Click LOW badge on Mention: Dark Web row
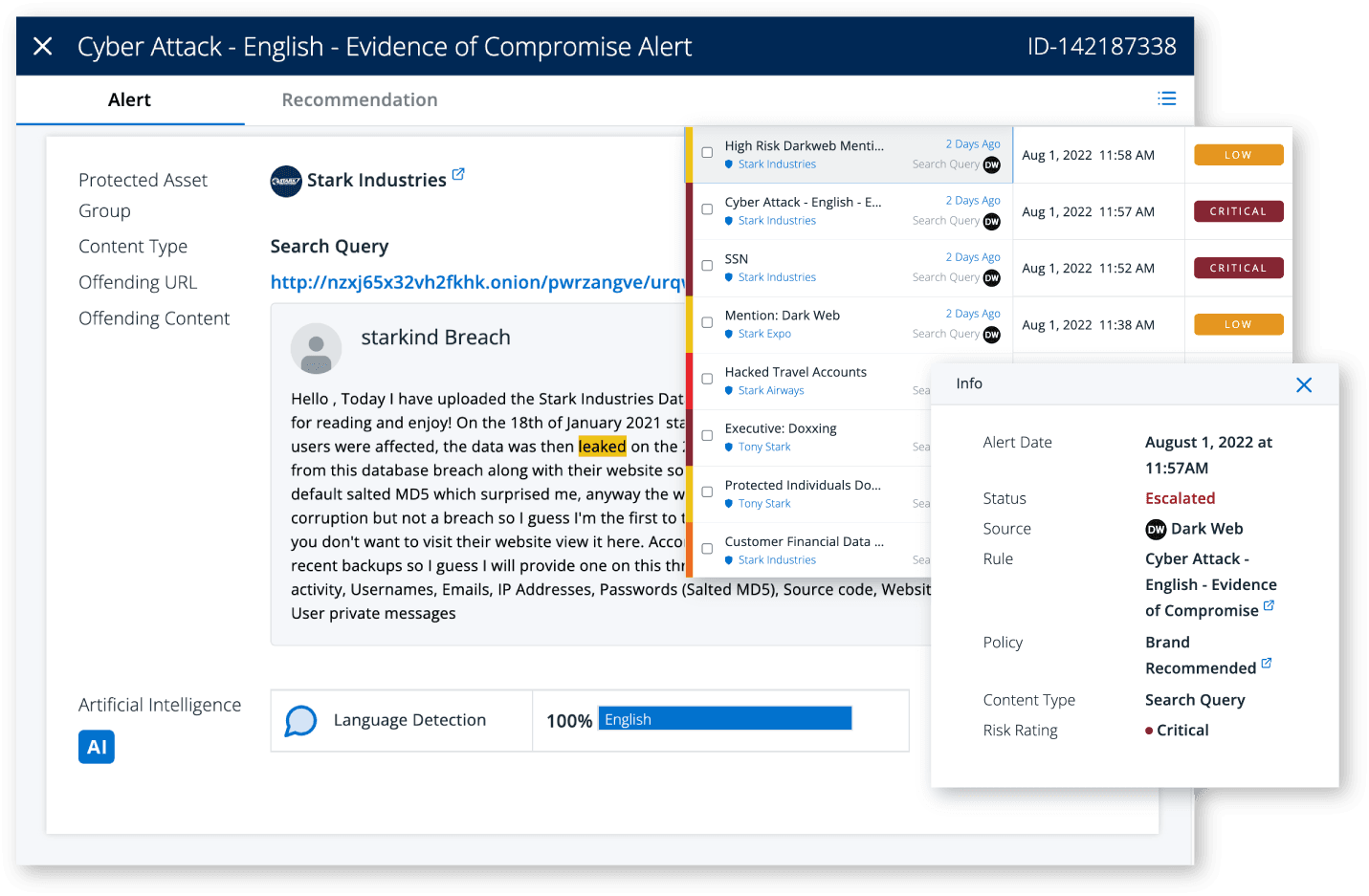The image size is (1369, 896). point(1238,324)
